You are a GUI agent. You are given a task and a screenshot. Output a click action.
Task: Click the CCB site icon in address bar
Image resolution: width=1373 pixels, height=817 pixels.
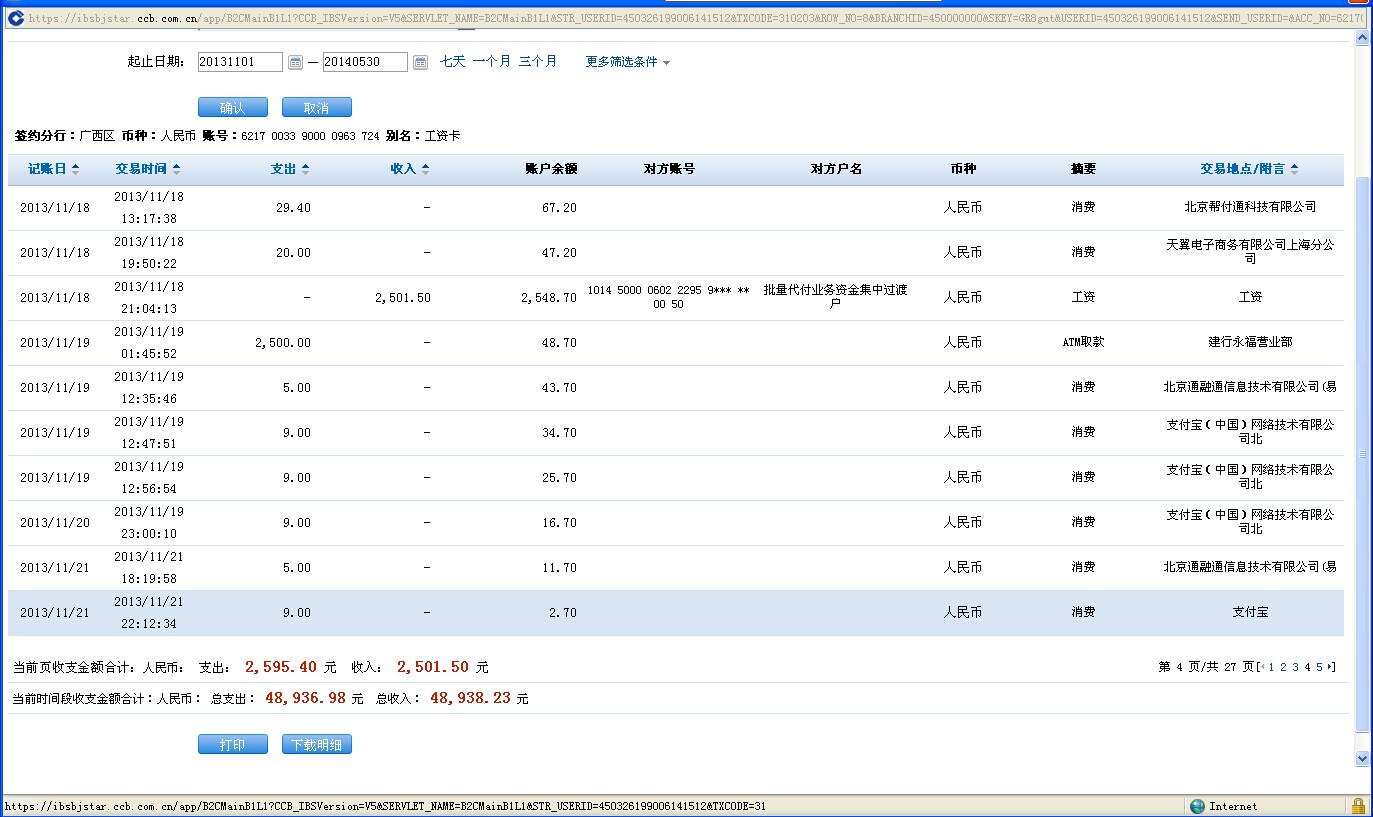click(x=15, y=18)
